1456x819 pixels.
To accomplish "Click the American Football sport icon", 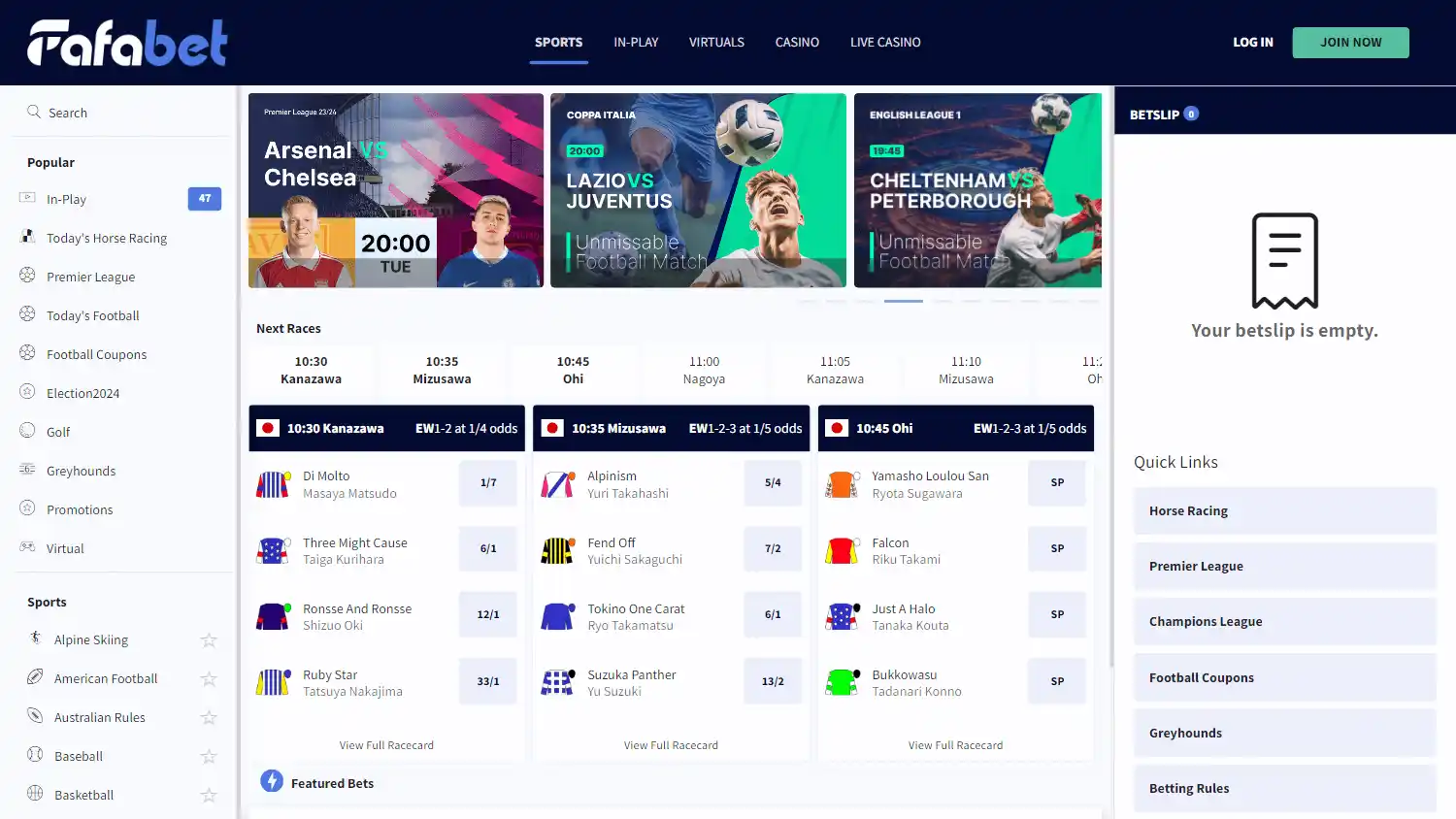I will (35, 677).
